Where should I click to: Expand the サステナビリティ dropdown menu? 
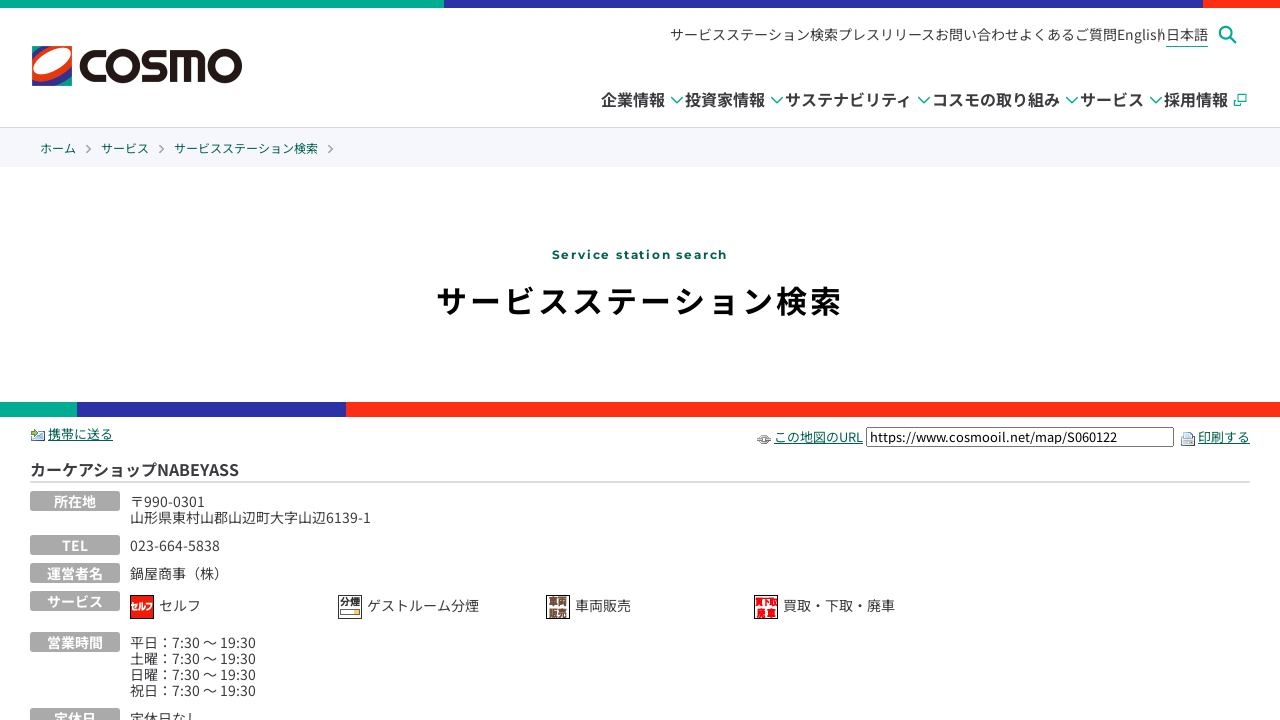tap(857, 100)
